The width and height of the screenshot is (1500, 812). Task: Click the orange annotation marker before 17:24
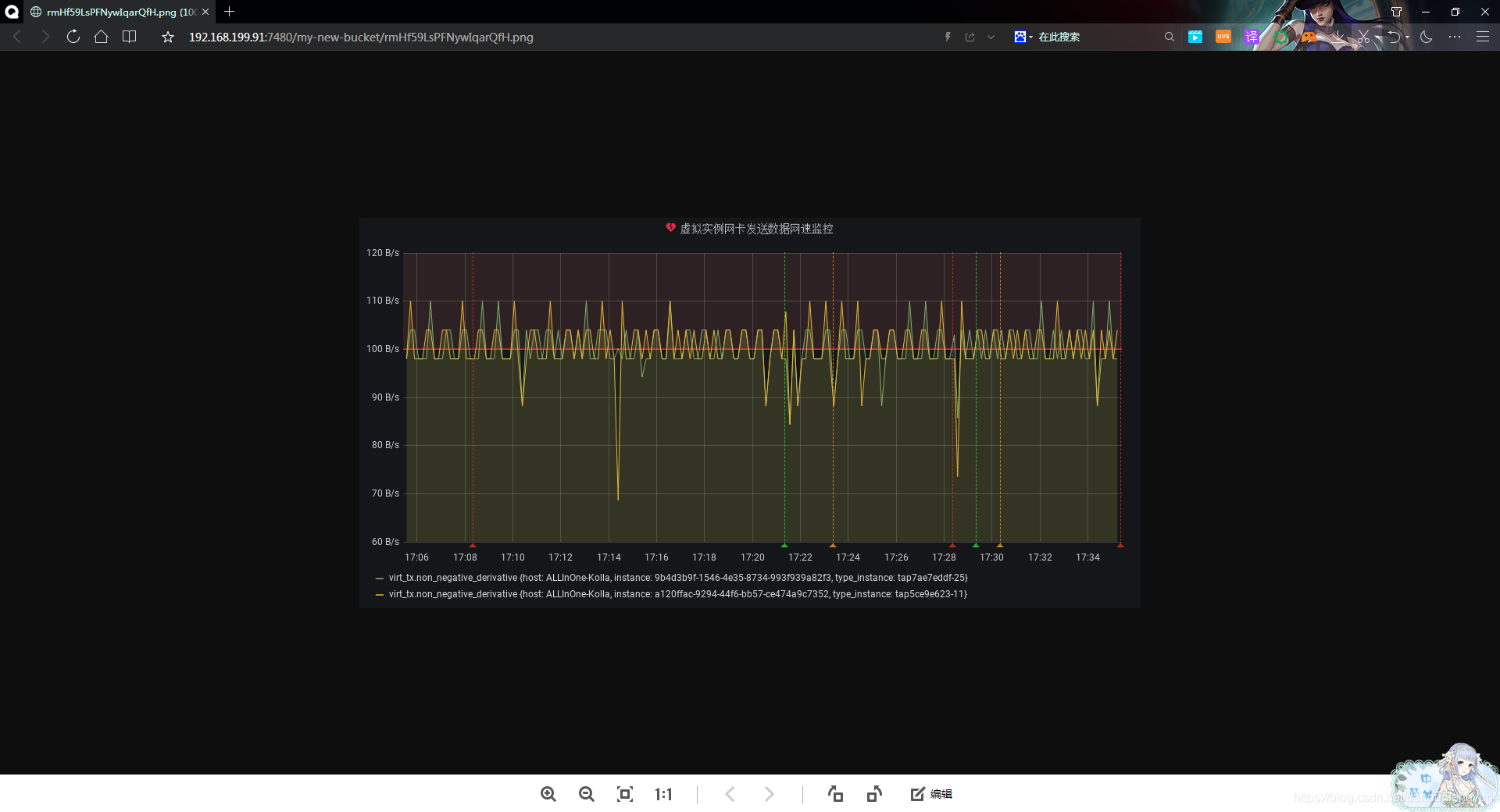coord(833,545)
